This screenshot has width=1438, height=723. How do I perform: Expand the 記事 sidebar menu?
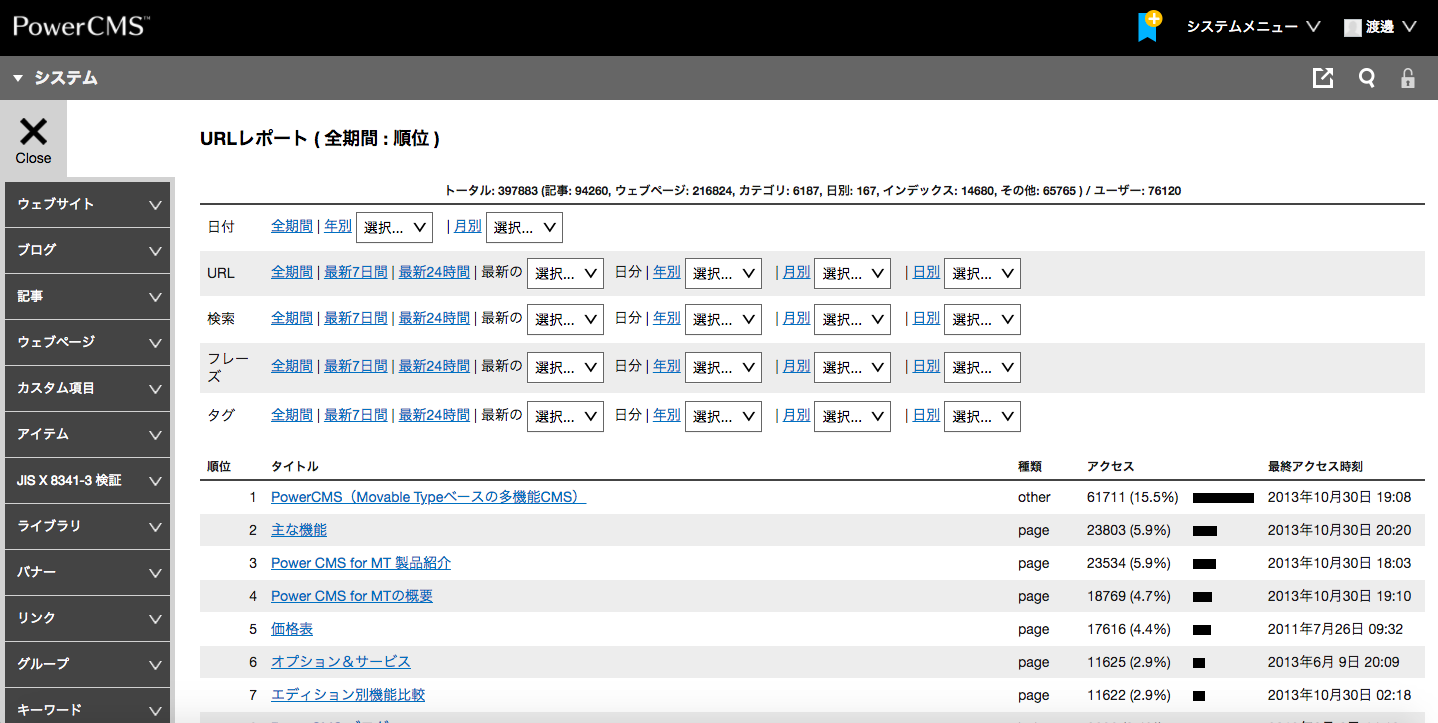click(87, 297)
